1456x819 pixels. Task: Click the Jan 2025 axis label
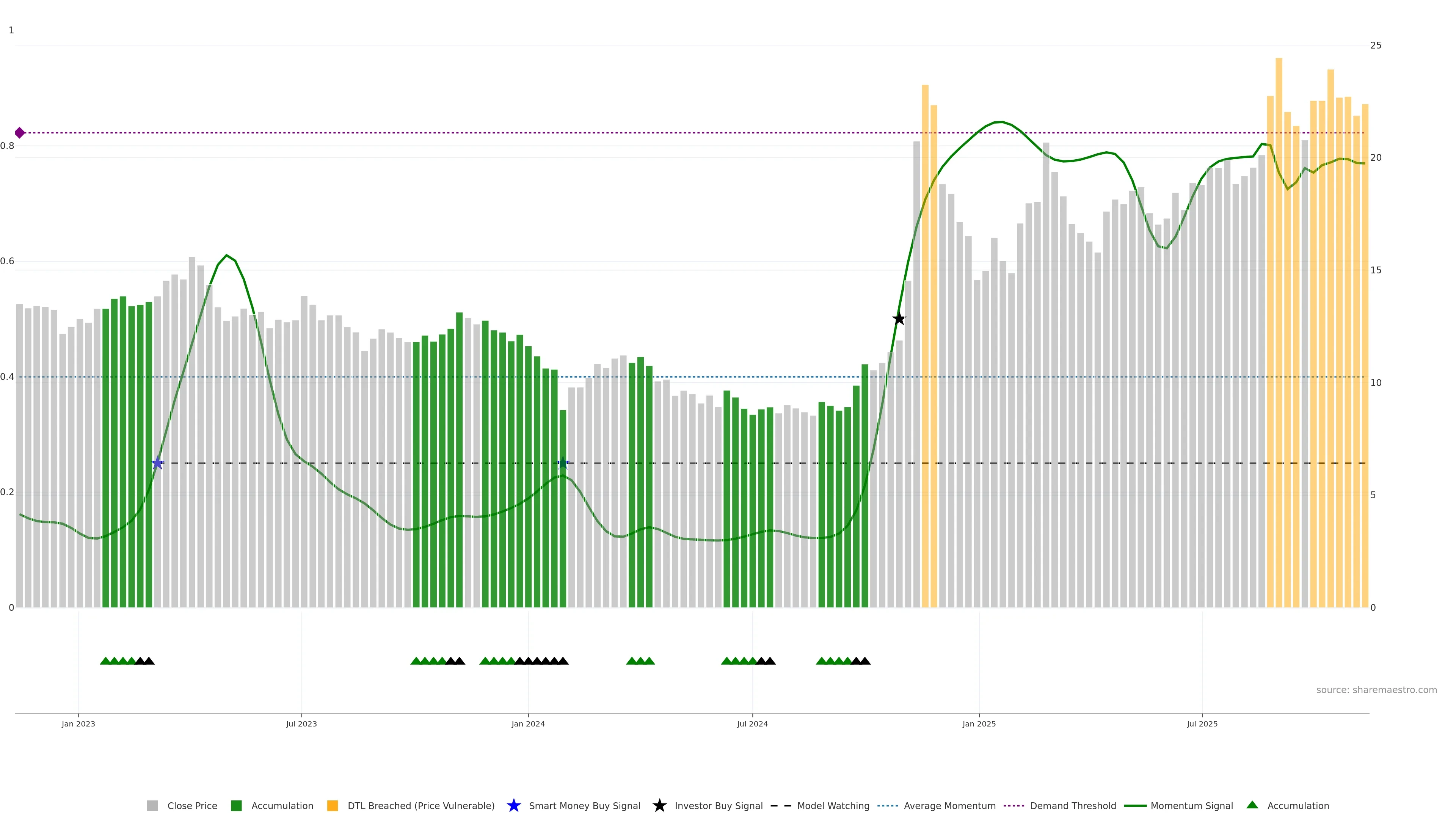979,723
